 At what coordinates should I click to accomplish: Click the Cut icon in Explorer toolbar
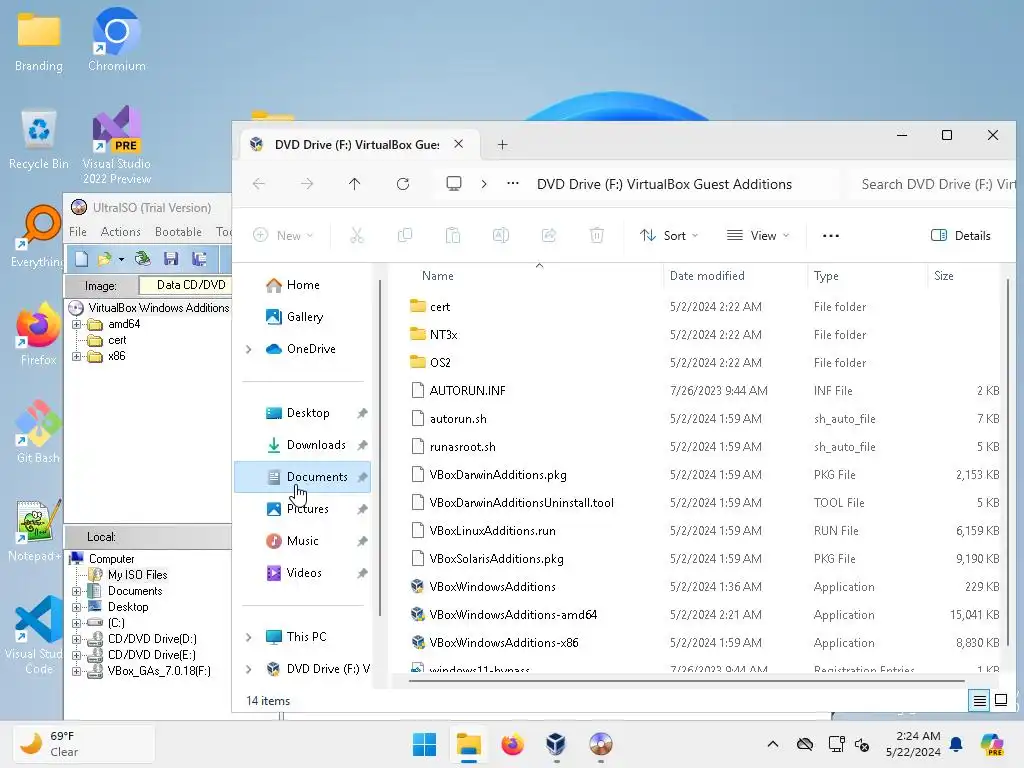(357, 235)
